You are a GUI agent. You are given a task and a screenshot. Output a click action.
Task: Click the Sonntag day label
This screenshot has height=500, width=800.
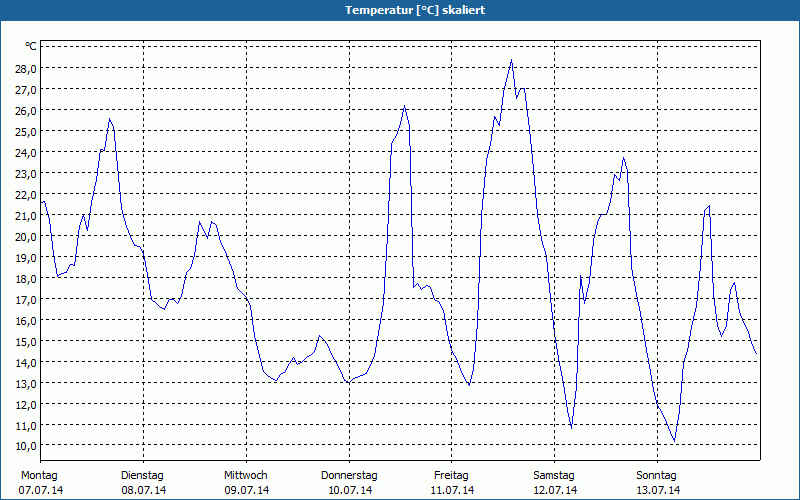(x=657, y=476)
